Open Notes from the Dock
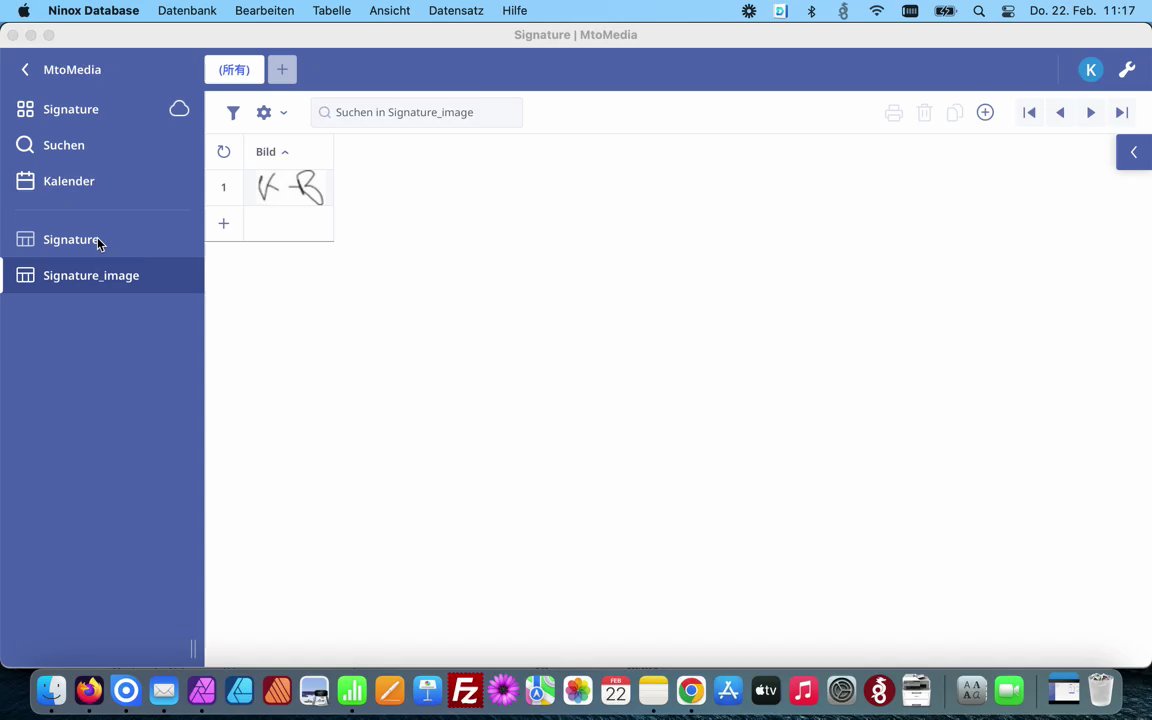Viewport: 1152px width, 720px height. [653, 691]
